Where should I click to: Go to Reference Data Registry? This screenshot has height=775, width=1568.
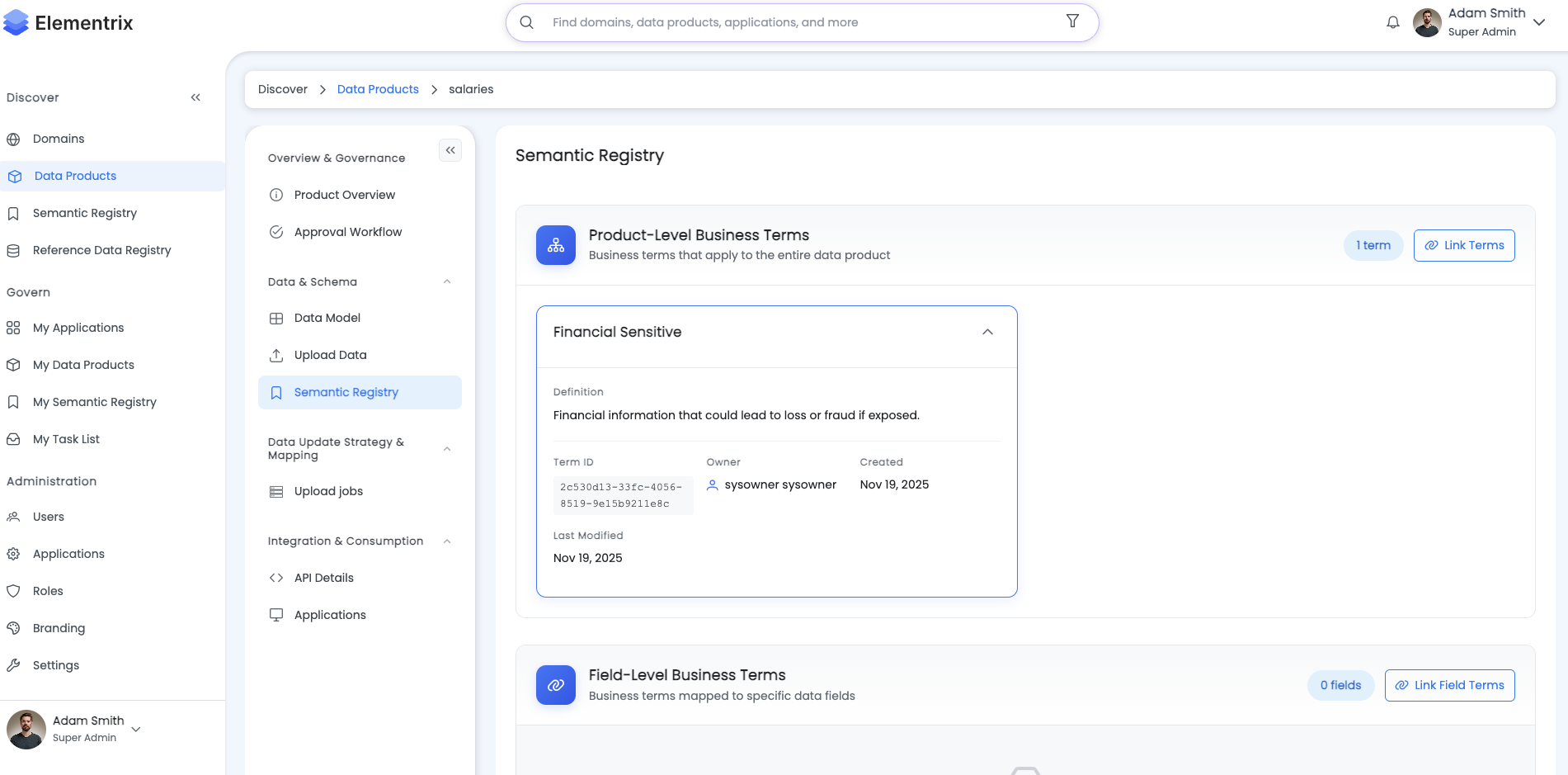101,250
